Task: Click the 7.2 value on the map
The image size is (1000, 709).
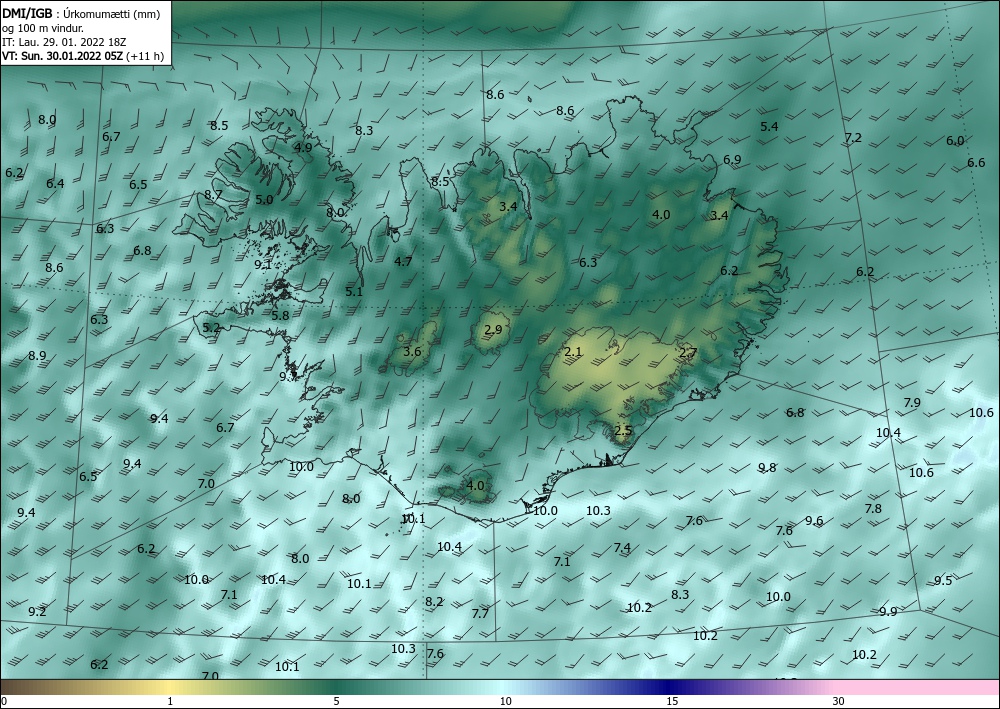Action: coord(853,138)
